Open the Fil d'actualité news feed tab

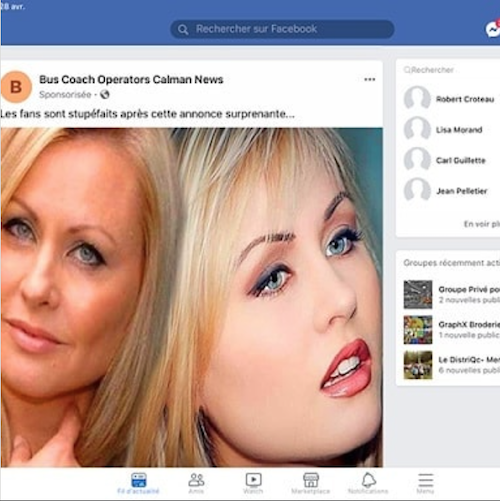(138, 483)
